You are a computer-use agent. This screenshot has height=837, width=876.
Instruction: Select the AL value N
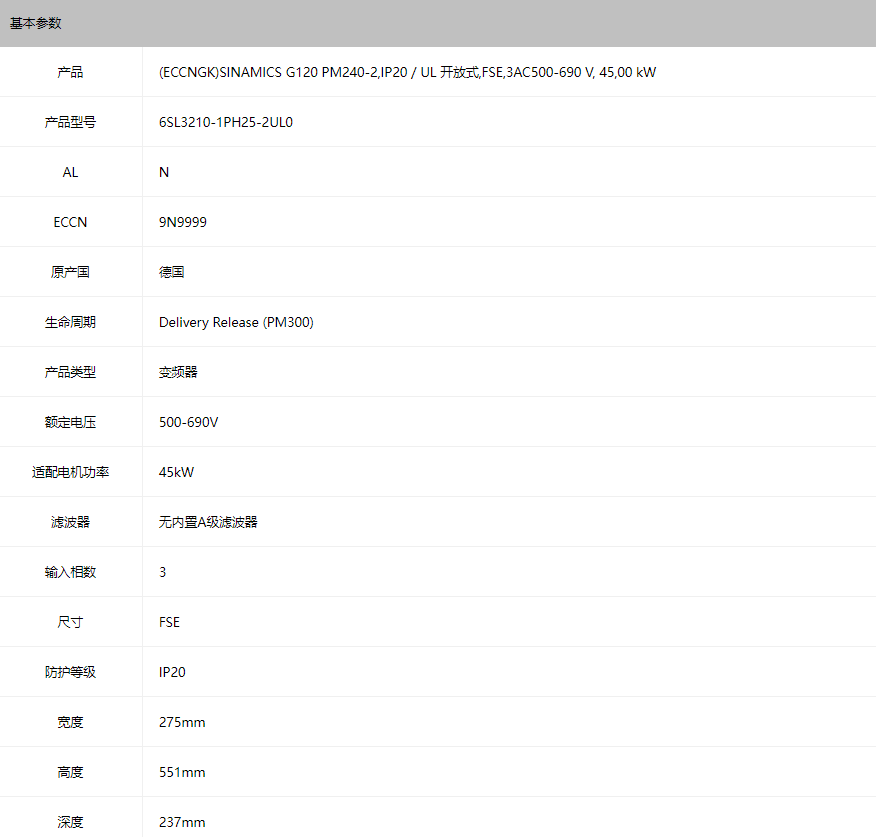click(x=164, y=172)
